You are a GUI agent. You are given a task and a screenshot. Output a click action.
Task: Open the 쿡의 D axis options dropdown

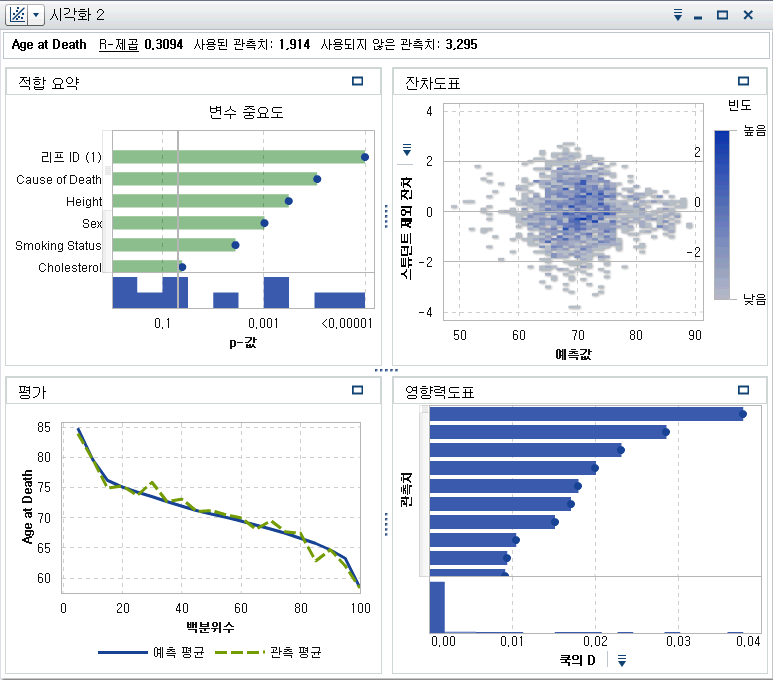pos(621,660)
